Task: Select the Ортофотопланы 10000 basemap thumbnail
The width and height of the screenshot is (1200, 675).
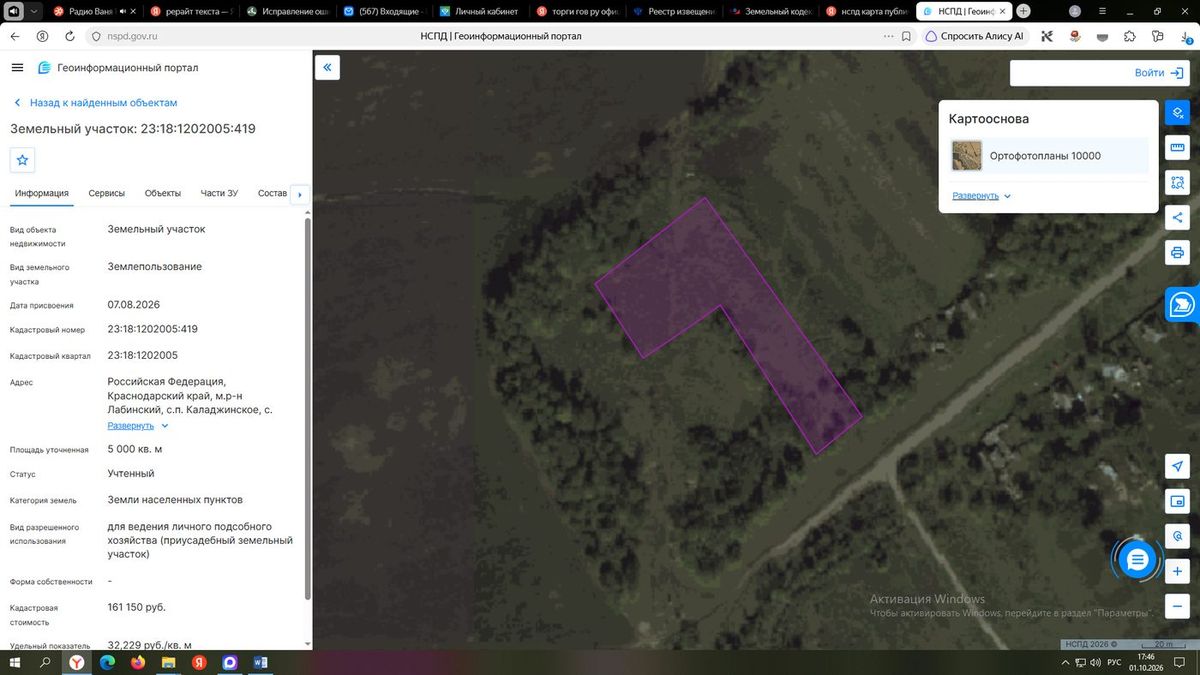Action: coord(967,156)
